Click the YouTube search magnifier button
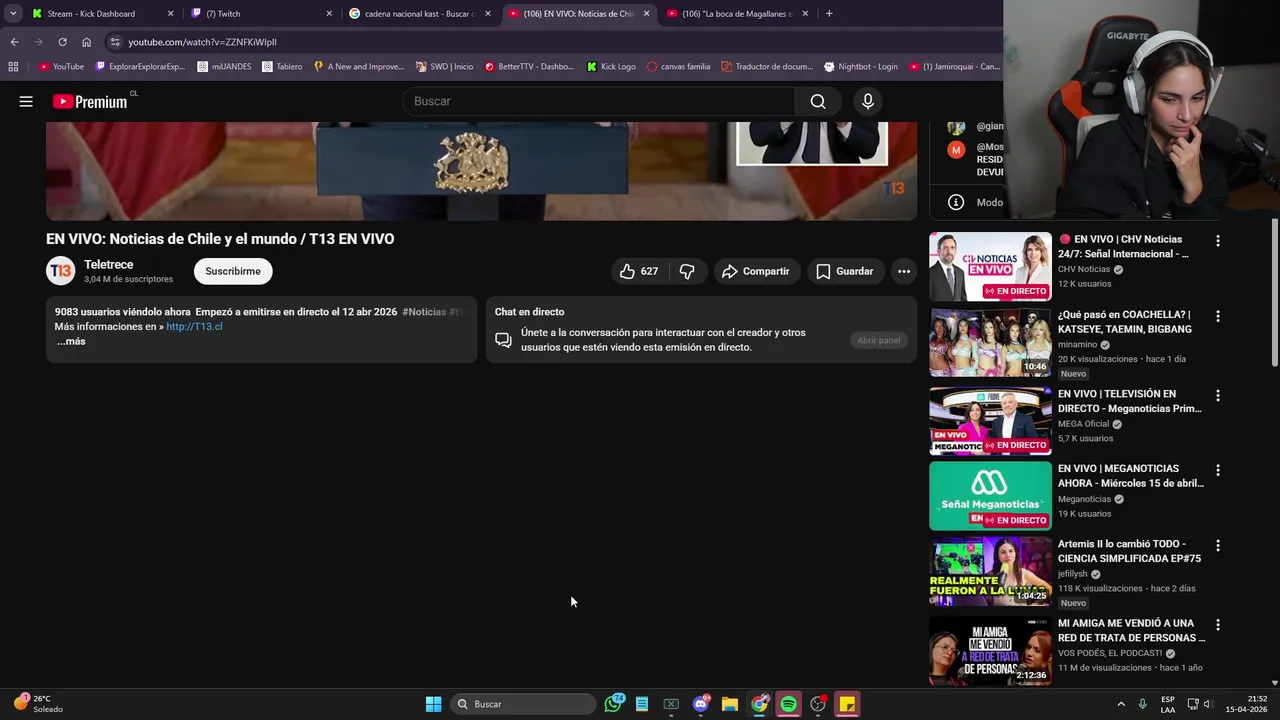The height and width of the screenshot is (720, 1280). (818, 101)
